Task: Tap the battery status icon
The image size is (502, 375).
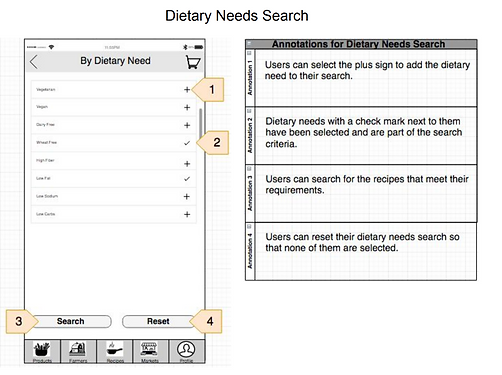Action: (x=199, y=47)
